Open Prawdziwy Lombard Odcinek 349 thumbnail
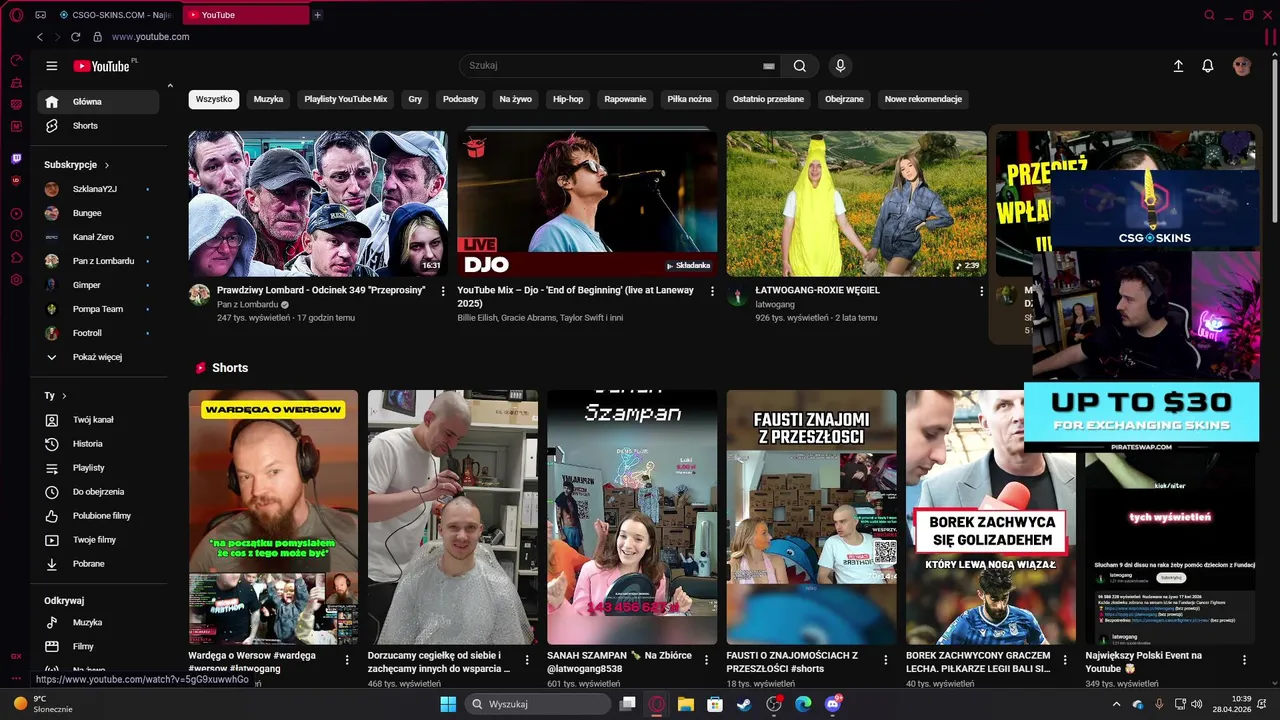The width and height of the screenshot is (1280, 720). point(318,204)
